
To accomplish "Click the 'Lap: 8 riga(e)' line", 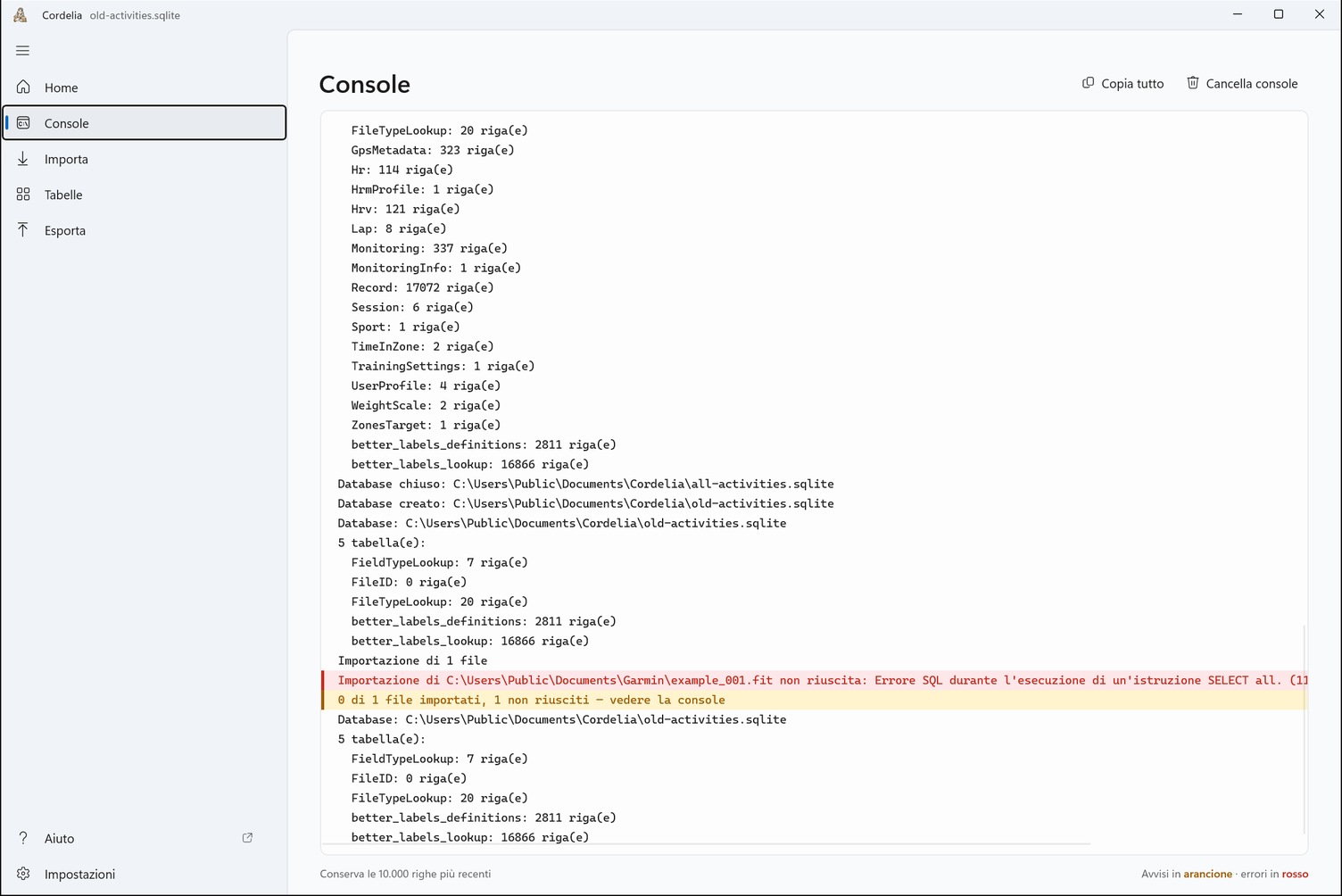I will coord(399,228).
